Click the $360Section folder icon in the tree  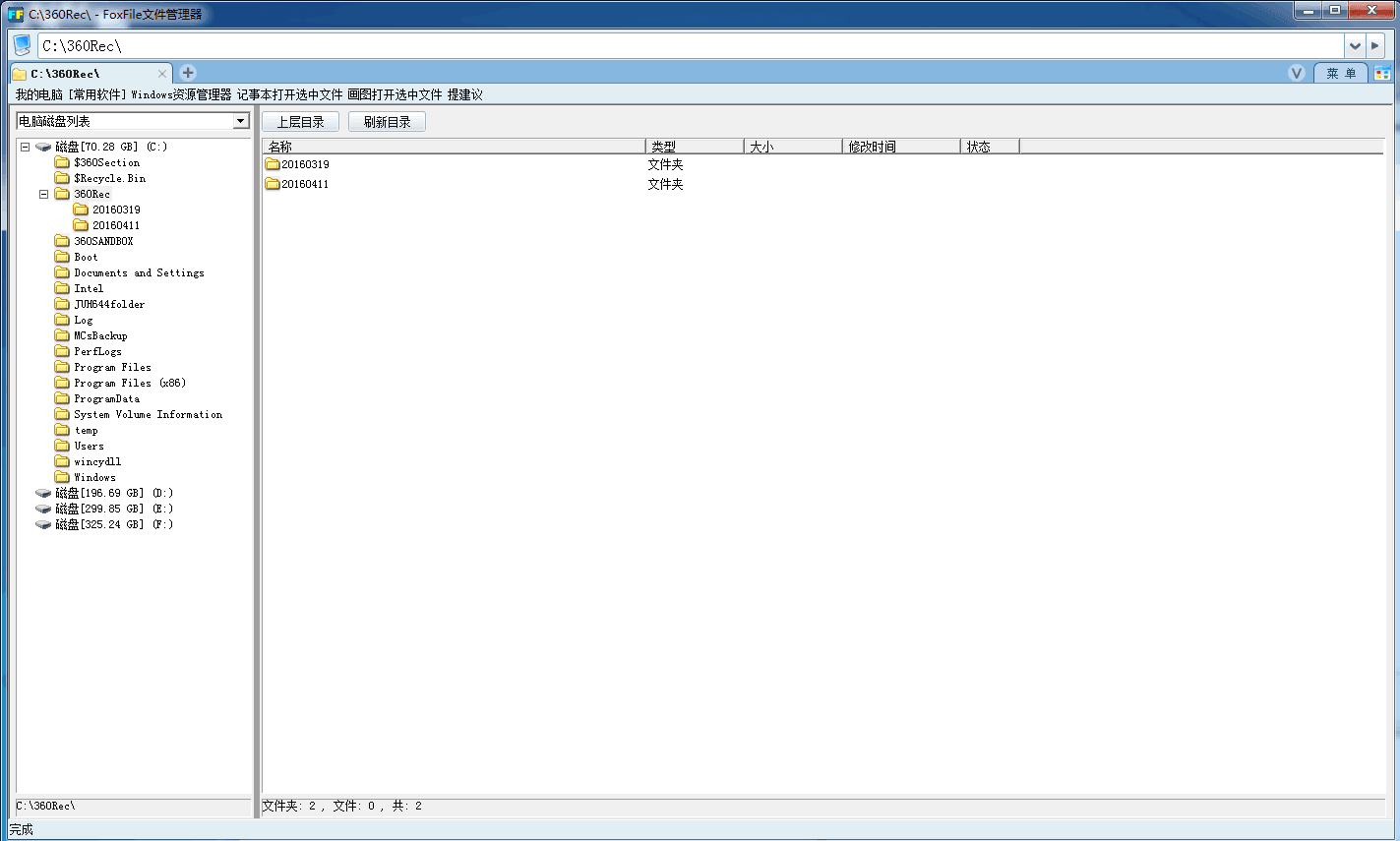coord(62,162)
